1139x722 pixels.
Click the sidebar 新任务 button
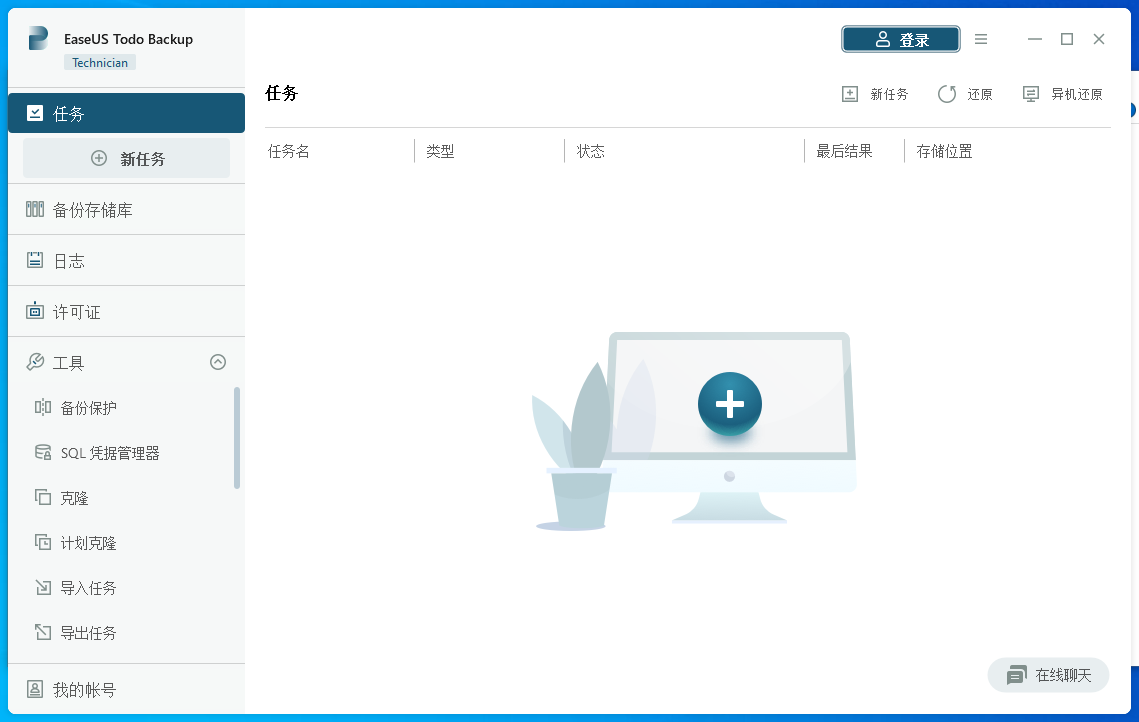pyautogui.click(x=126, y=158)
